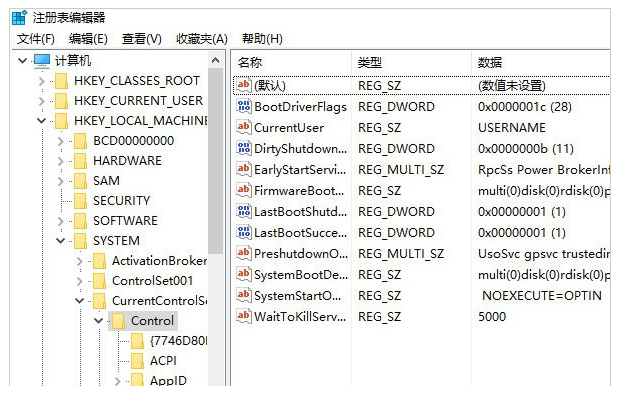Click the computer icon at tree root
This screenshot has height=401, width=627.
coord(42,60)
